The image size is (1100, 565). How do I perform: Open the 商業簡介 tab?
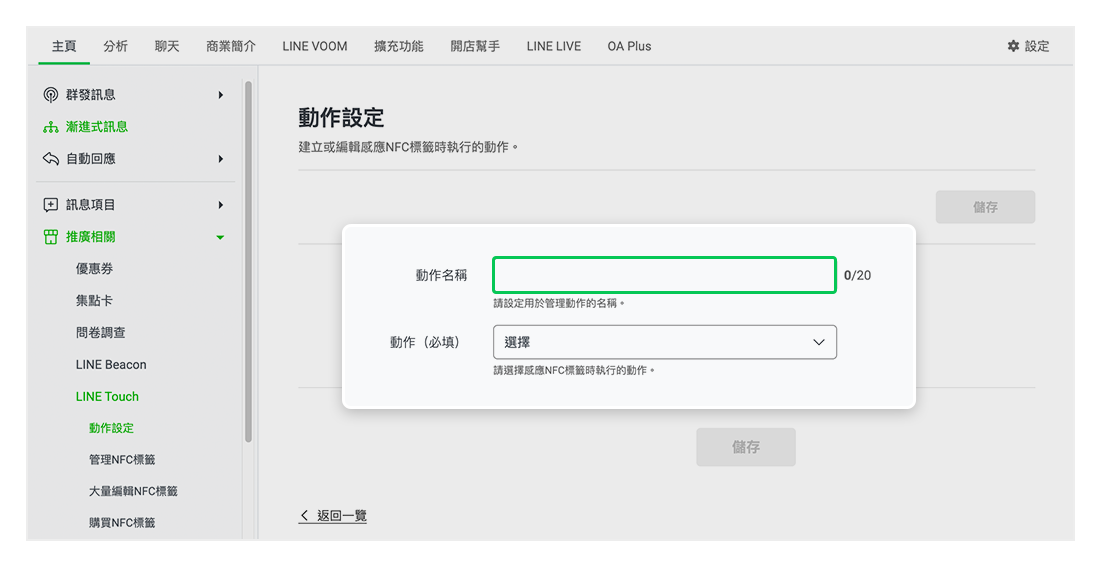231,46
